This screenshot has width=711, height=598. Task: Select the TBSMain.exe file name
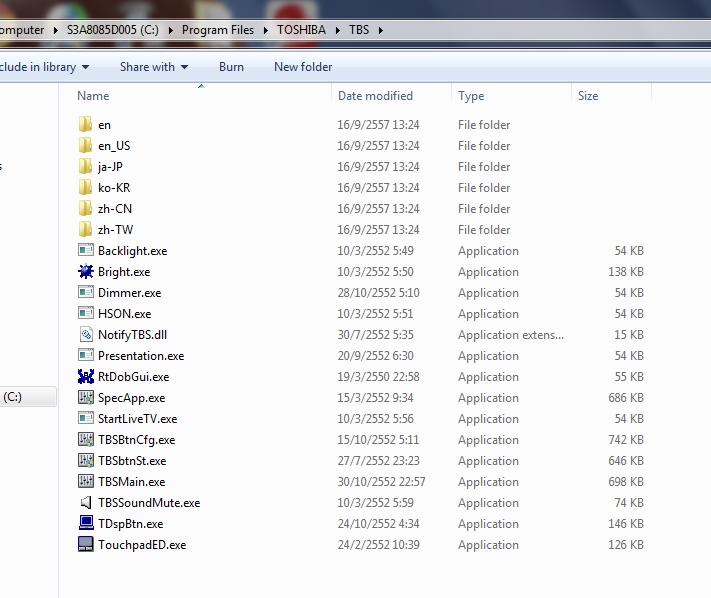(x=131, y=481)
